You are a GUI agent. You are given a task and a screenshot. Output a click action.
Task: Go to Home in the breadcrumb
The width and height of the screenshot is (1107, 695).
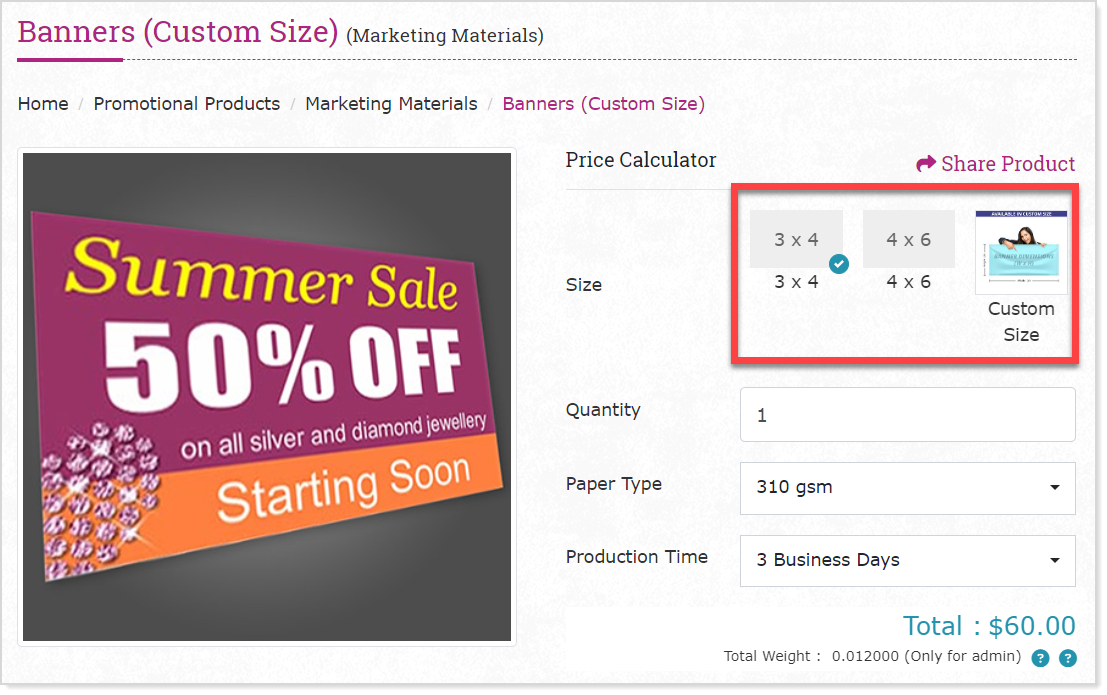coord(43,104)
